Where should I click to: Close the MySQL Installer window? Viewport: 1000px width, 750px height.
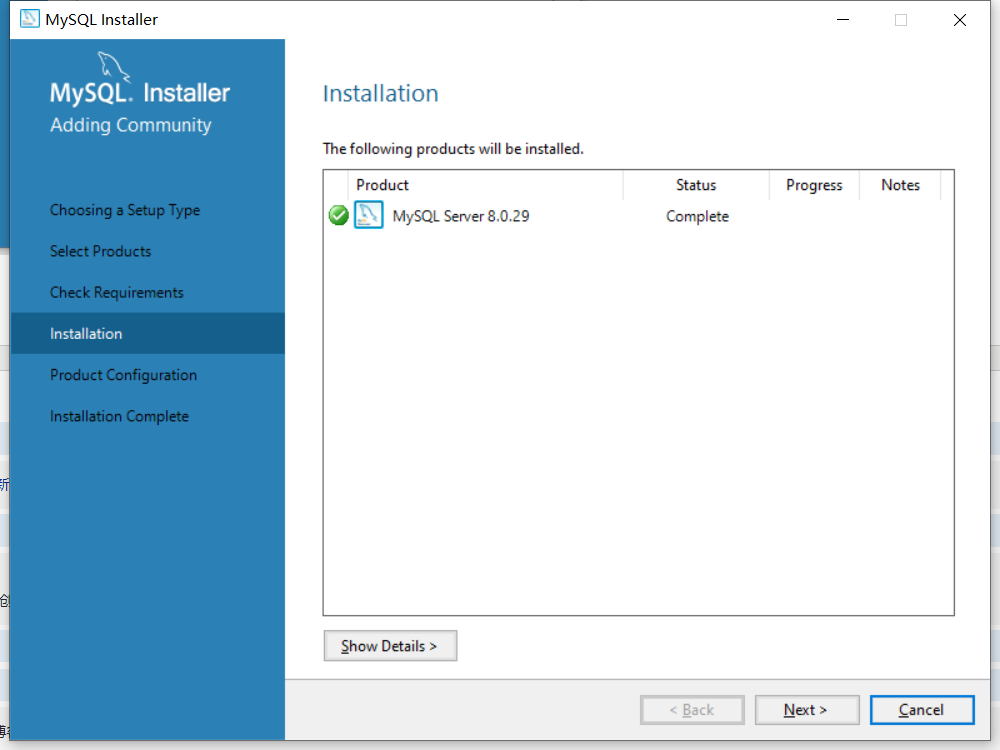click(x=959, y=20)
